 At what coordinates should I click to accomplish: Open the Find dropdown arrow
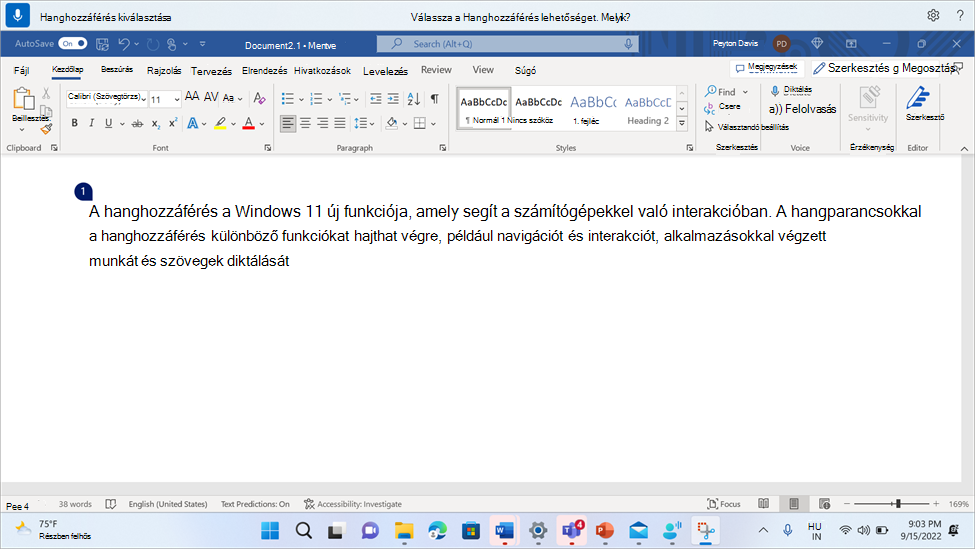[746, 92]
